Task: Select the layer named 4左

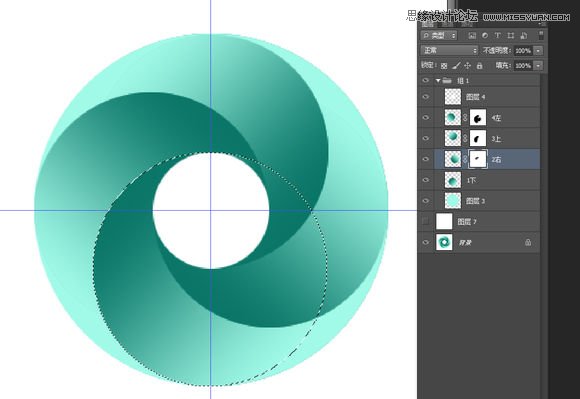Action: tap(496, 118)
